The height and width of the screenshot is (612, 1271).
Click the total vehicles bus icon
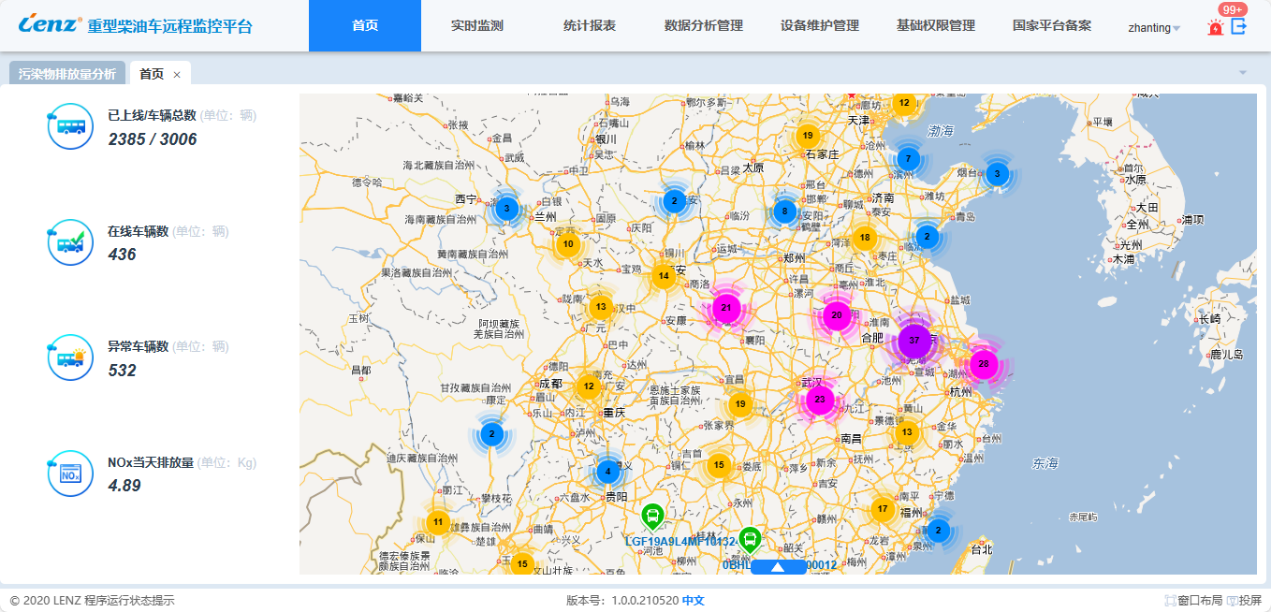pyautogui.click(x=70, y=127)
